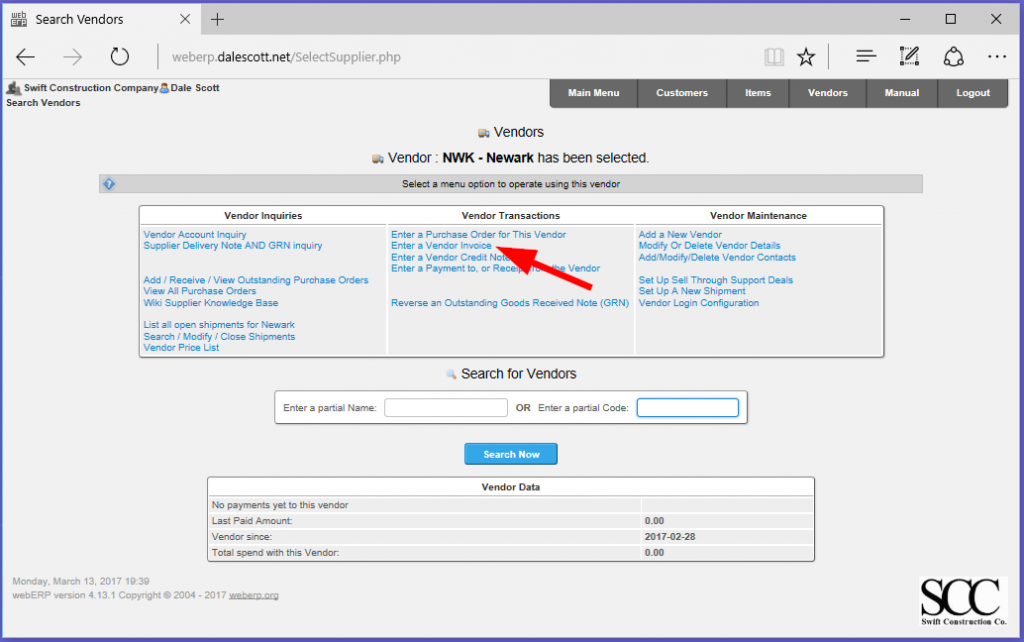Click the share icon in toolbar
The width and height of the screenshot is (1024, 642).
pos(953,57)
